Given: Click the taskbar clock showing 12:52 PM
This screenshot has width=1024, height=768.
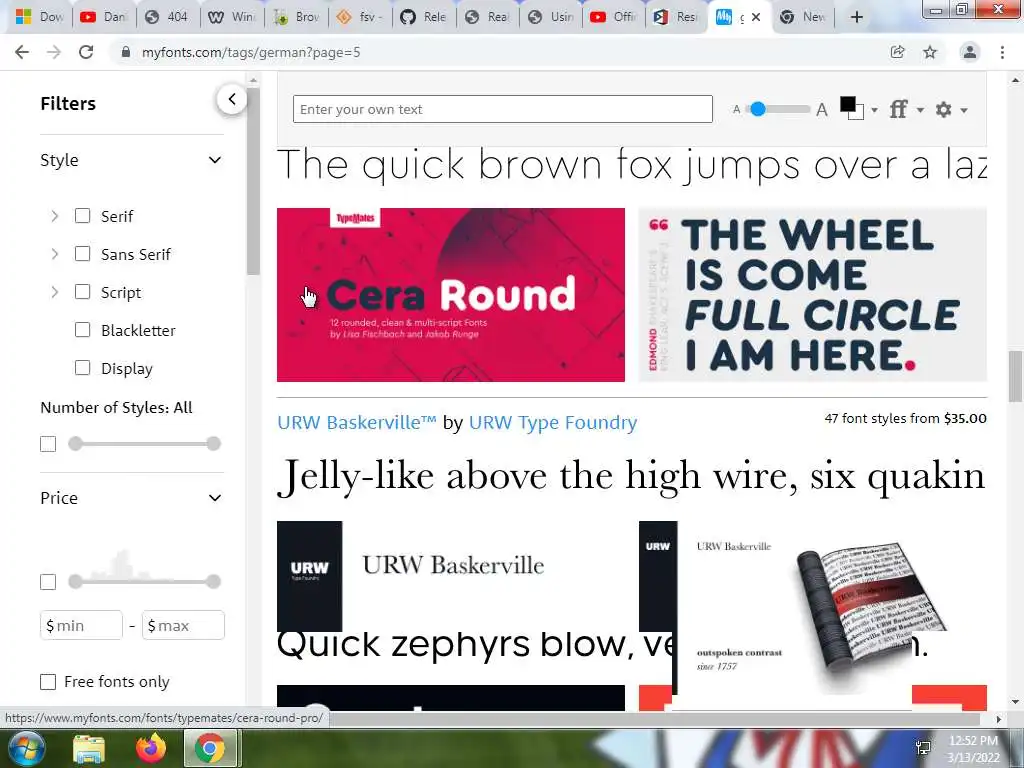Looking at the screenshot, I should click(973, 748).
